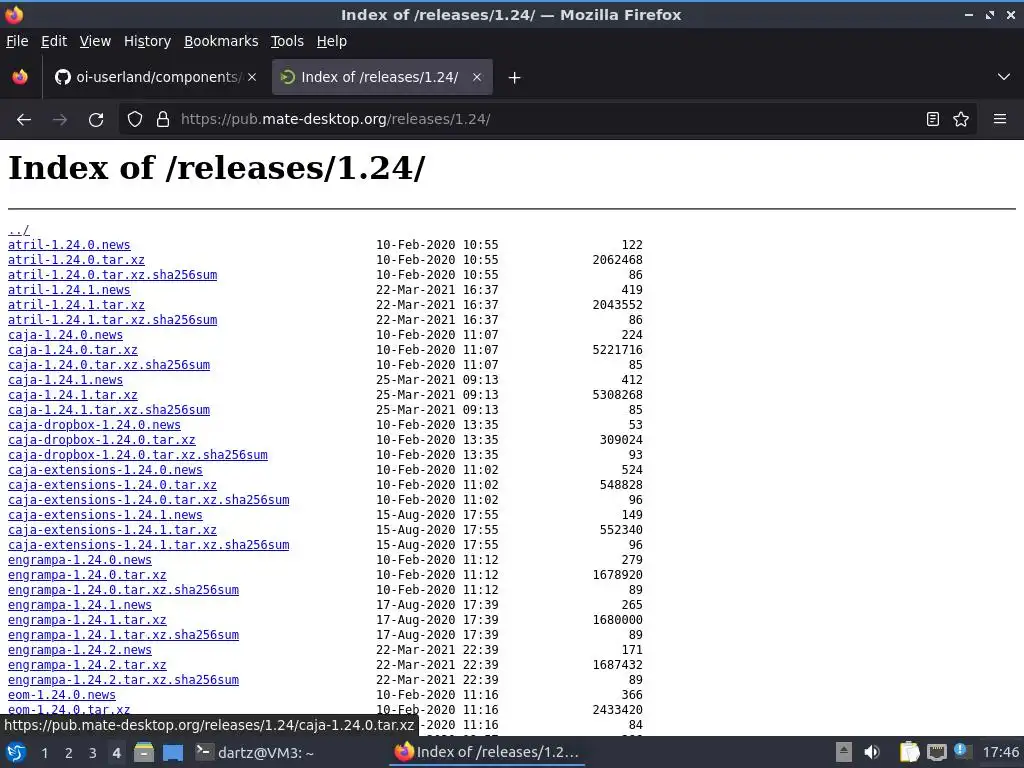Open atril-1.24.1.tar.xz.sha256sum link
This screenshot has width=1024, height=768.
pos(112,320)
